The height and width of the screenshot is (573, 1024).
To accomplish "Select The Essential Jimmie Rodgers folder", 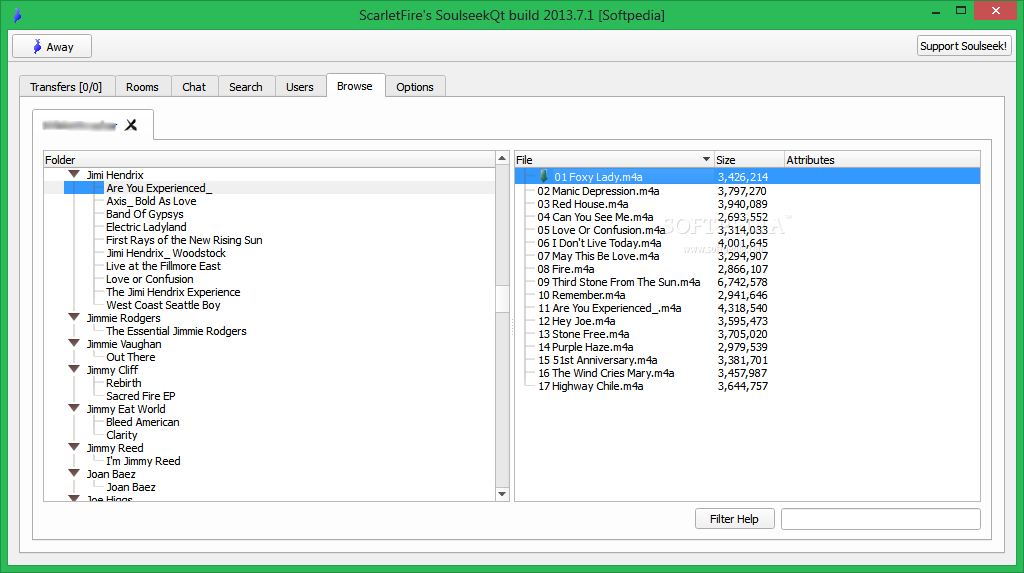I will point(176,331).
